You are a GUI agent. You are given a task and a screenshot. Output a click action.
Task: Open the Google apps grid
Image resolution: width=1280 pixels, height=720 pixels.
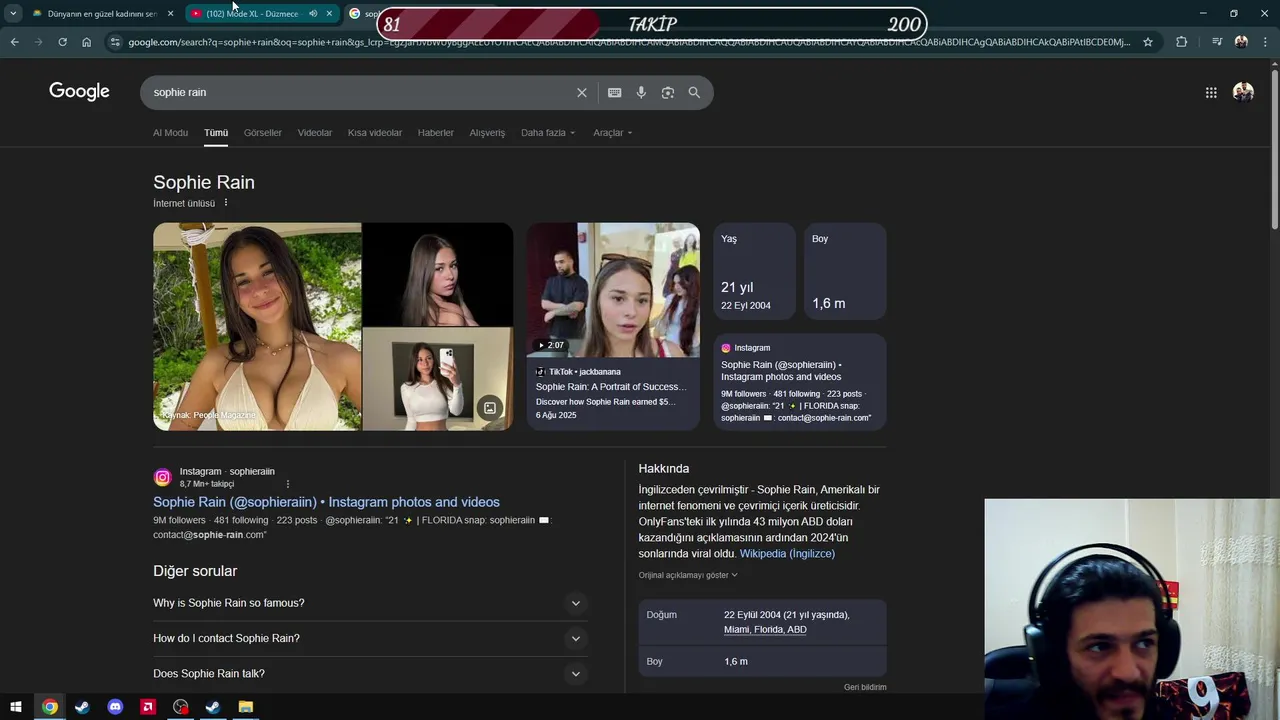[x=1211, y=92]
